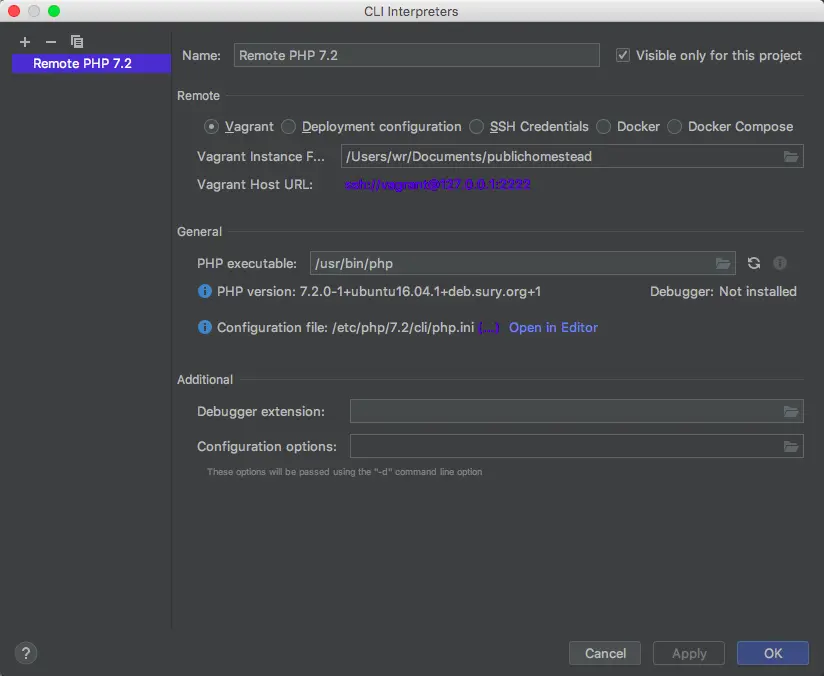
Task: Toggle Visible only for this project
Action: click(623, 55)
